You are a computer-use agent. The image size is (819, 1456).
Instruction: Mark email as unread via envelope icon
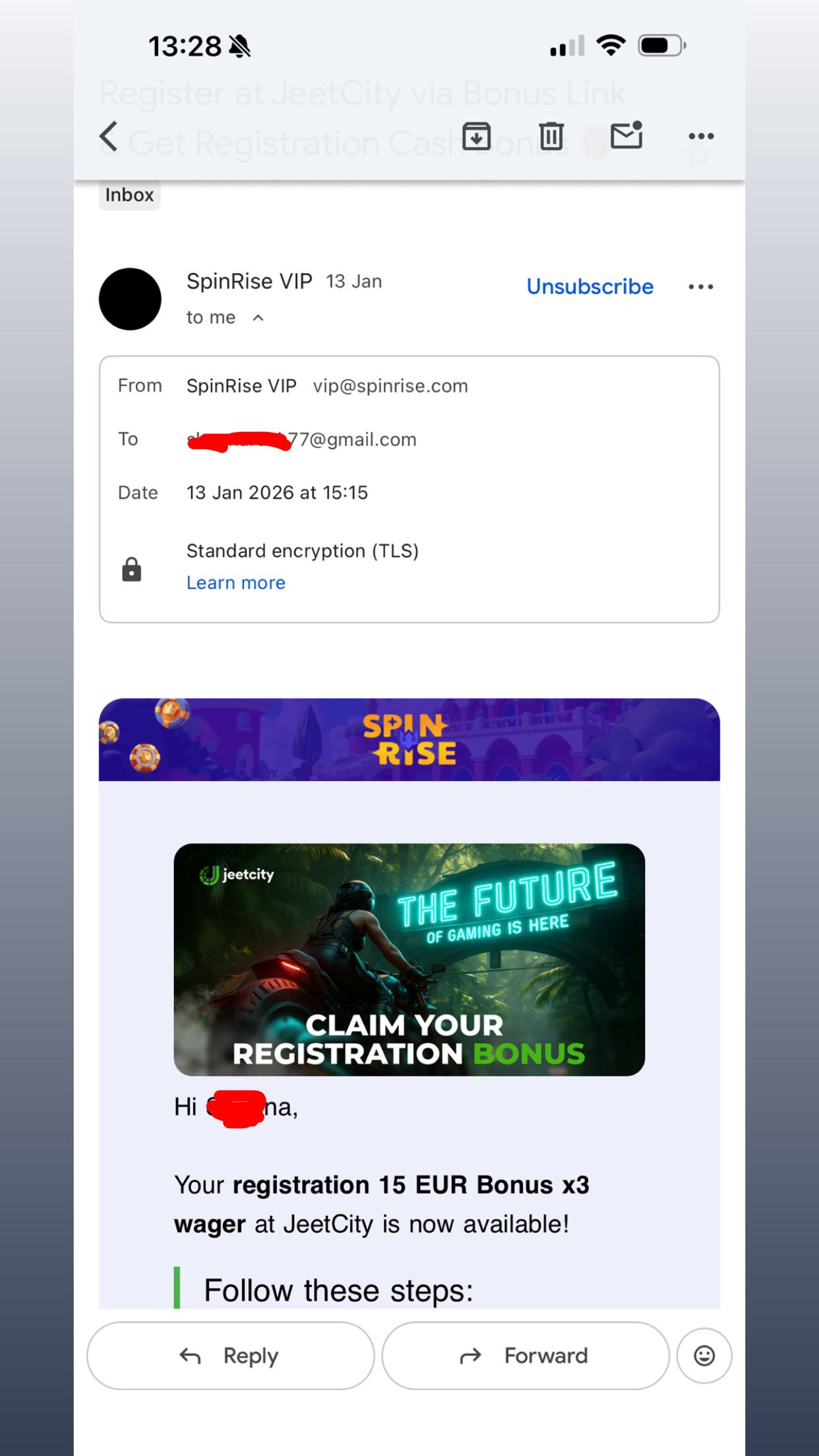[626, 135]
